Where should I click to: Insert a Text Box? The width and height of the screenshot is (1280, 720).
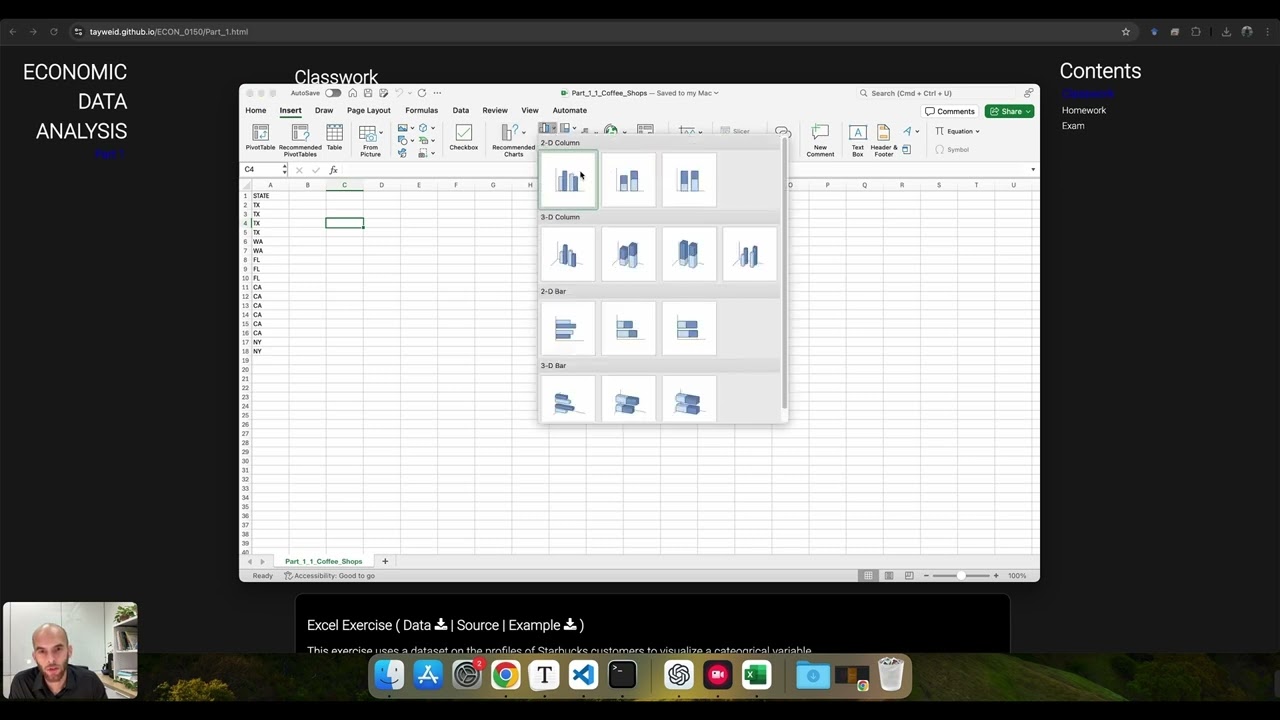point(857,140)
